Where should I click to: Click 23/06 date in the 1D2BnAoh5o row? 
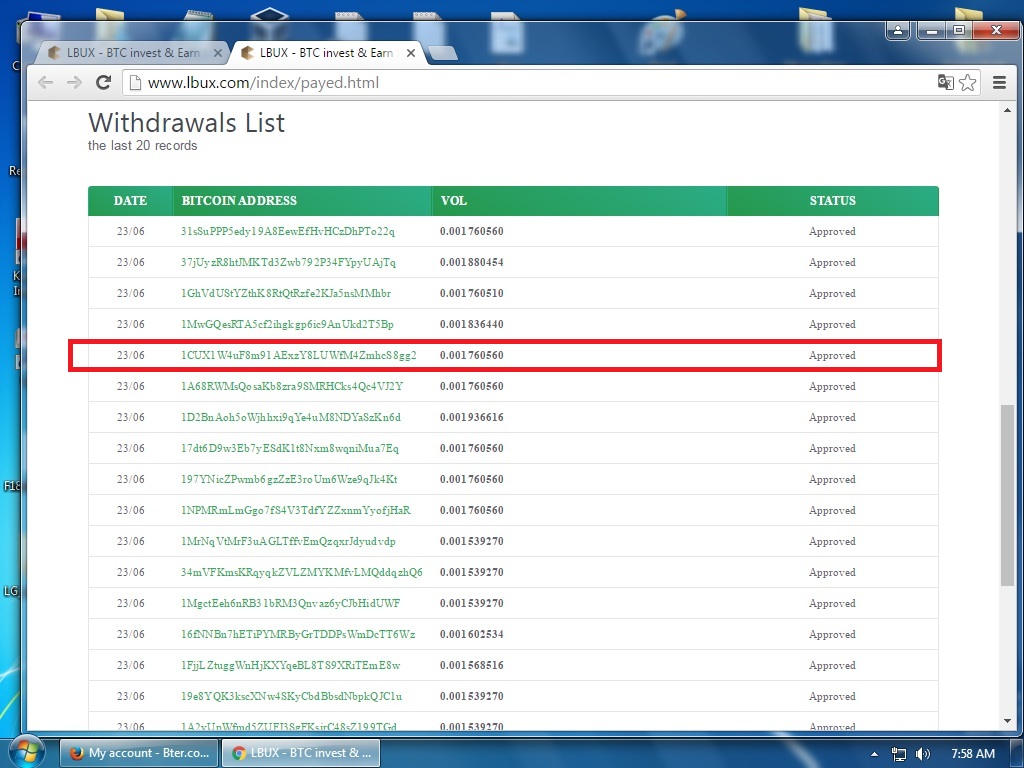point(131,417)
